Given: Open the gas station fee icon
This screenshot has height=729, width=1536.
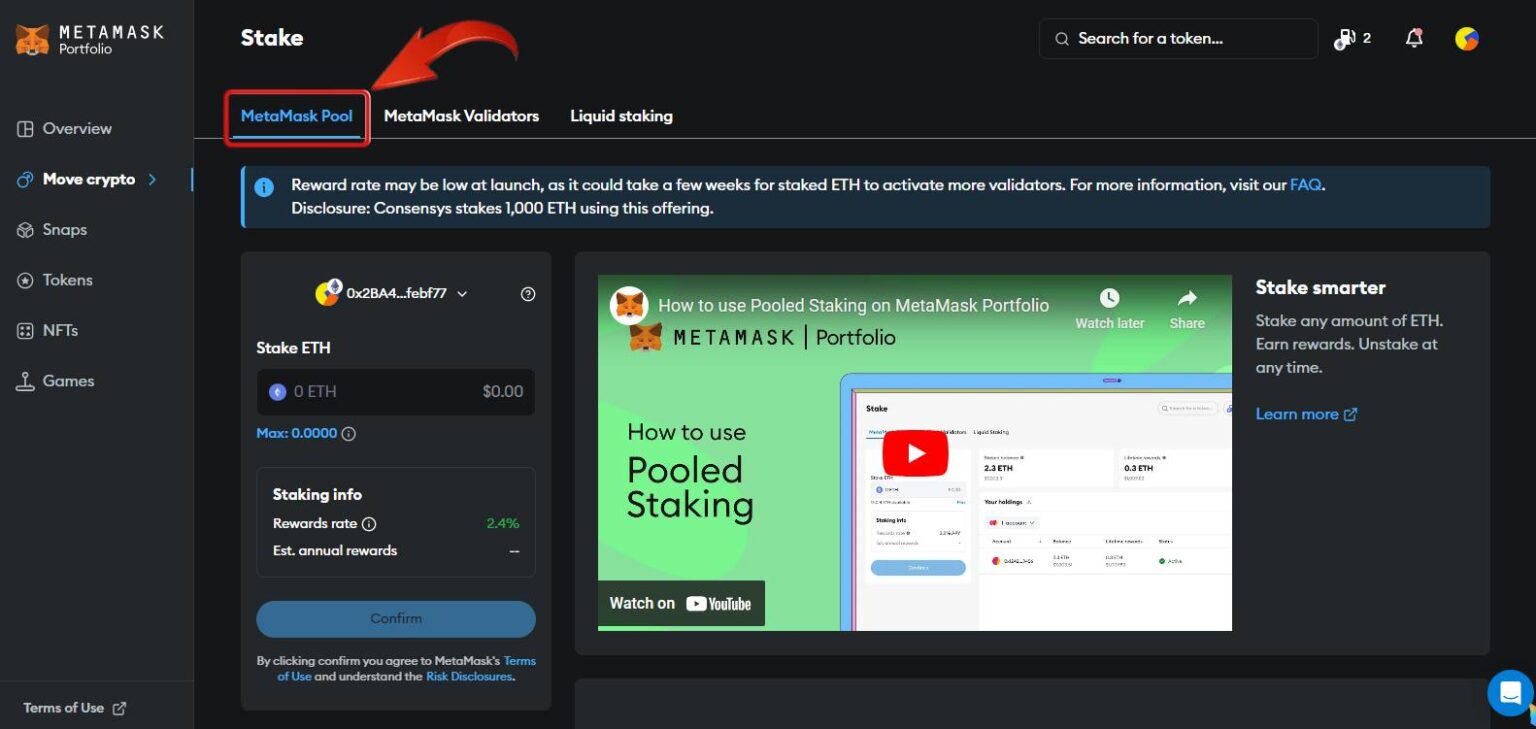Looking at the screenshot, I should click(1345, 39).
